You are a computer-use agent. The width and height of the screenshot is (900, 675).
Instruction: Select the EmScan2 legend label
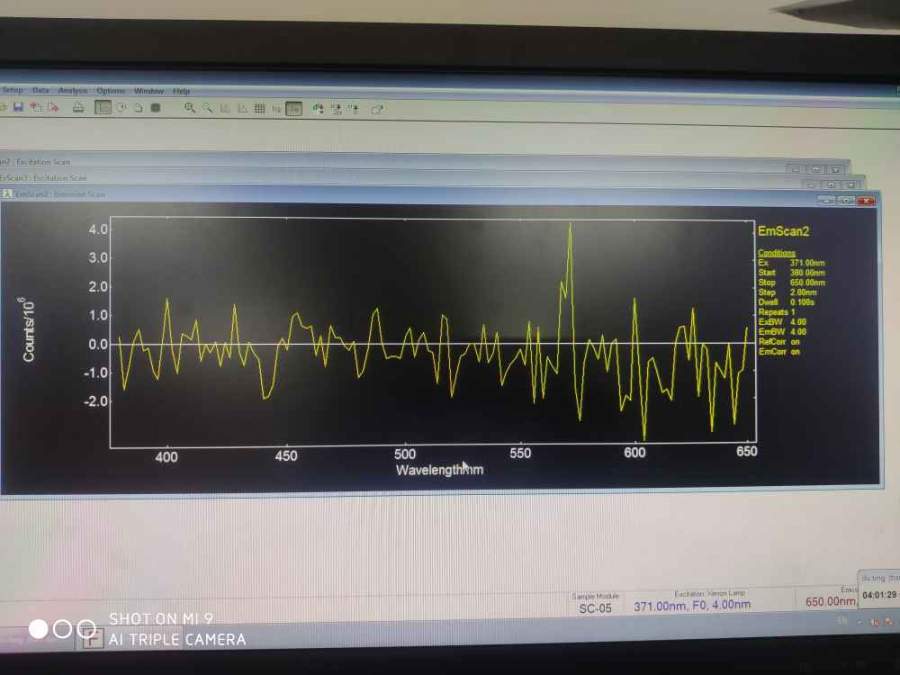click(783, 231)
